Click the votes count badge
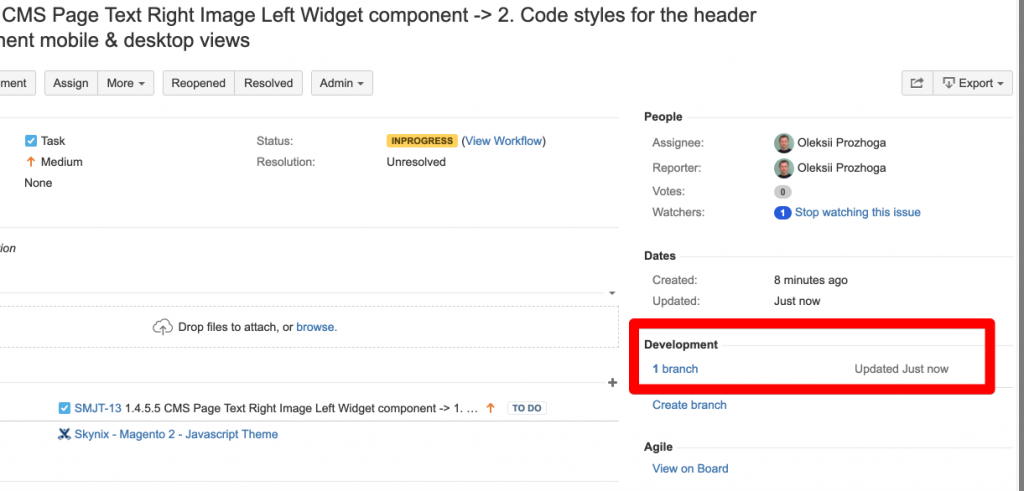Screen dimensions: 1024x491 click(x=782, y=192)
